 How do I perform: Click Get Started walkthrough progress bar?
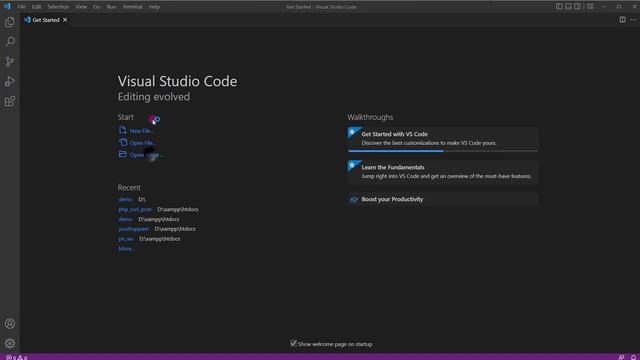pos(443,151)
